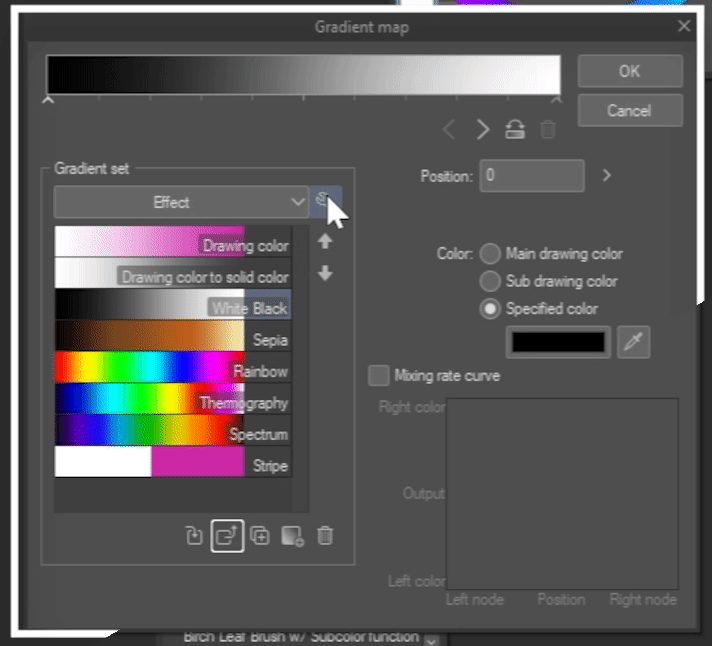Image resolution: width=712 pixels, height=646 pixels.
Task: Click the Cancel button
Action: [x=630, y=110]
